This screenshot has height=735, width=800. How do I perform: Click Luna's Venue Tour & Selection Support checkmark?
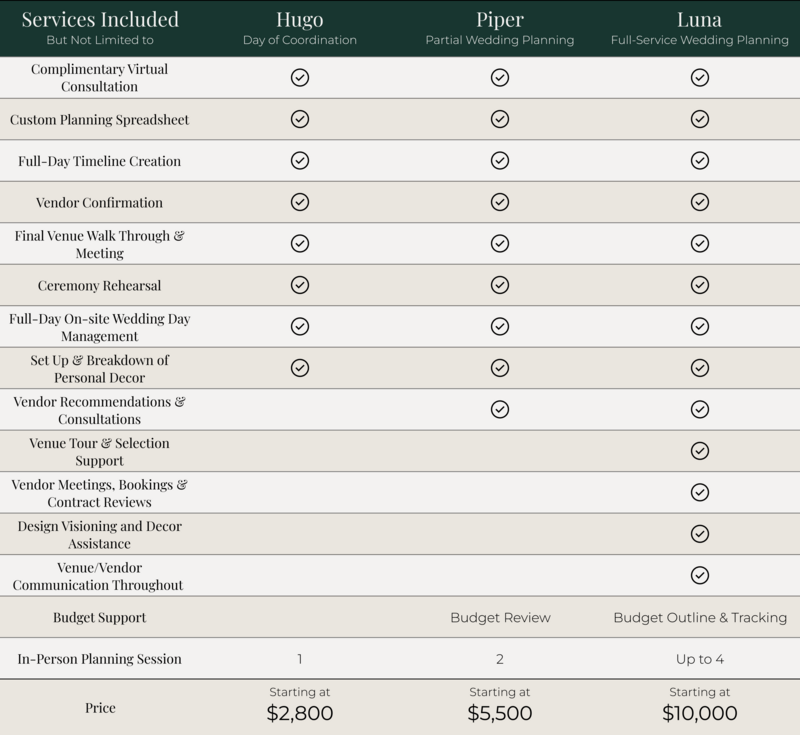pyautogui.click(x=700, y=451)
